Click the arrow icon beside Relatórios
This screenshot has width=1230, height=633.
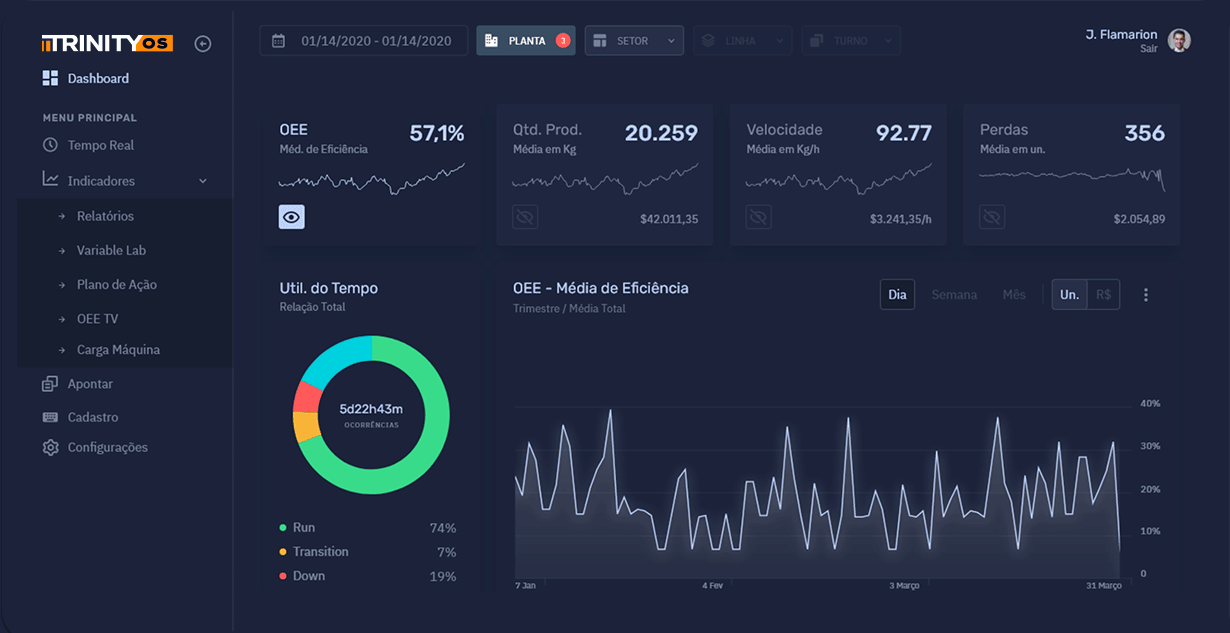[62, 216]
